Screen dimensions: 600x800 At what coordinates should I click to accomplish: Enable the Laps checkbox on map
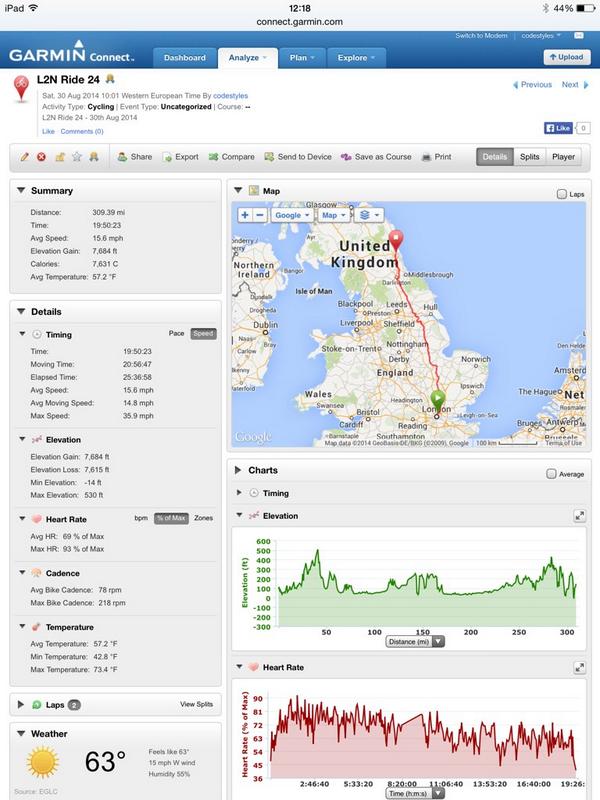[x=562, y=194]
